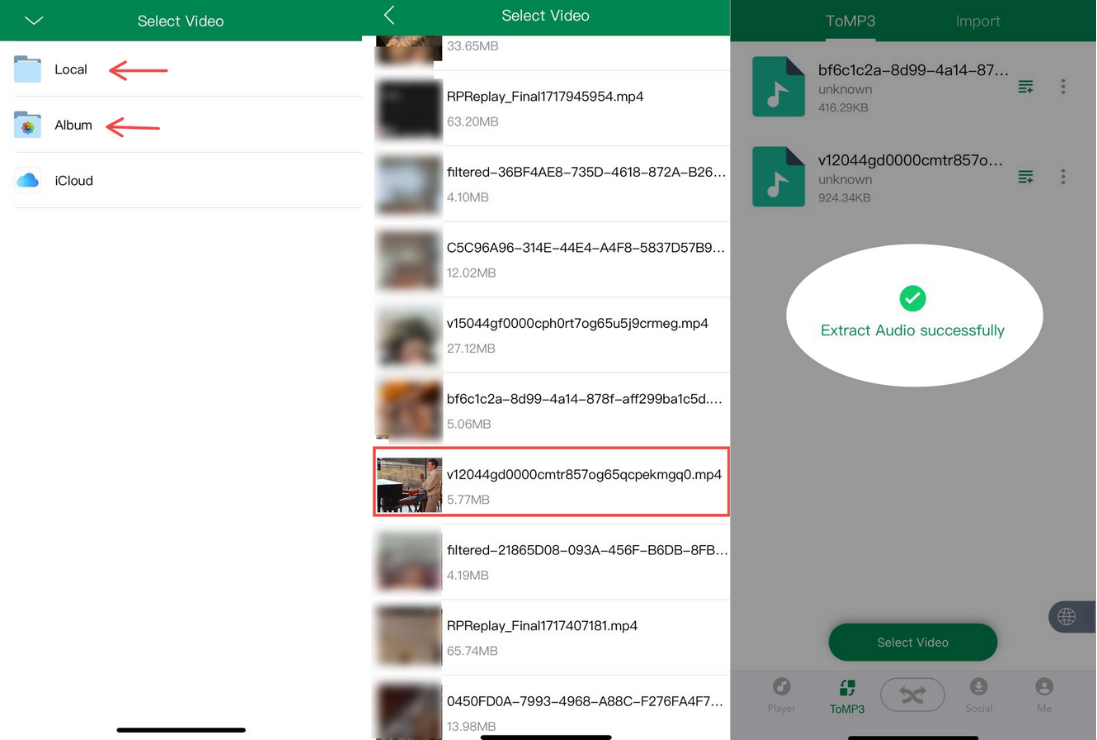Open bf6c1c2a-8d99-4a14-87 audio title

[x=913, y=70]
